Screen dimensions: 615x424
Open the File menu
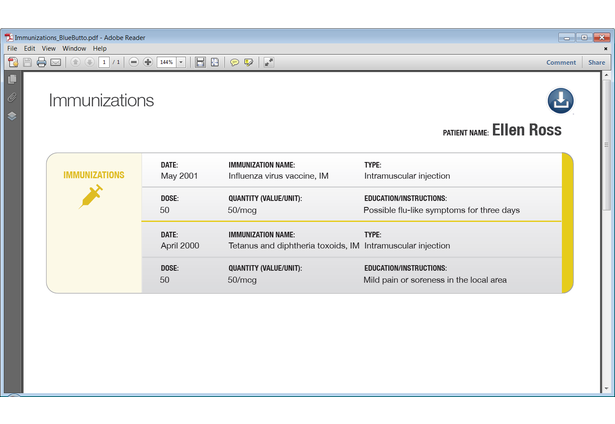(12, 48)
